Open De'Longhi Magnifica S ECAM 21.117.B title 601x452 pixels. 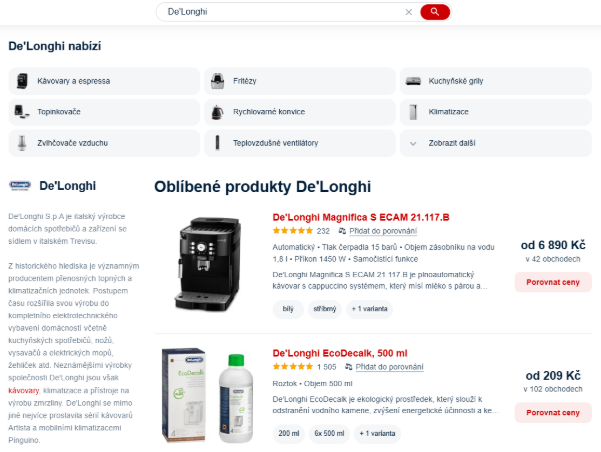click(361, 217)
